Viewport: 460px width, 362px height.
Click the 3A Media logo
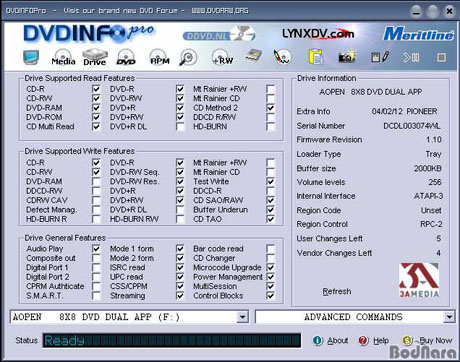419,280
